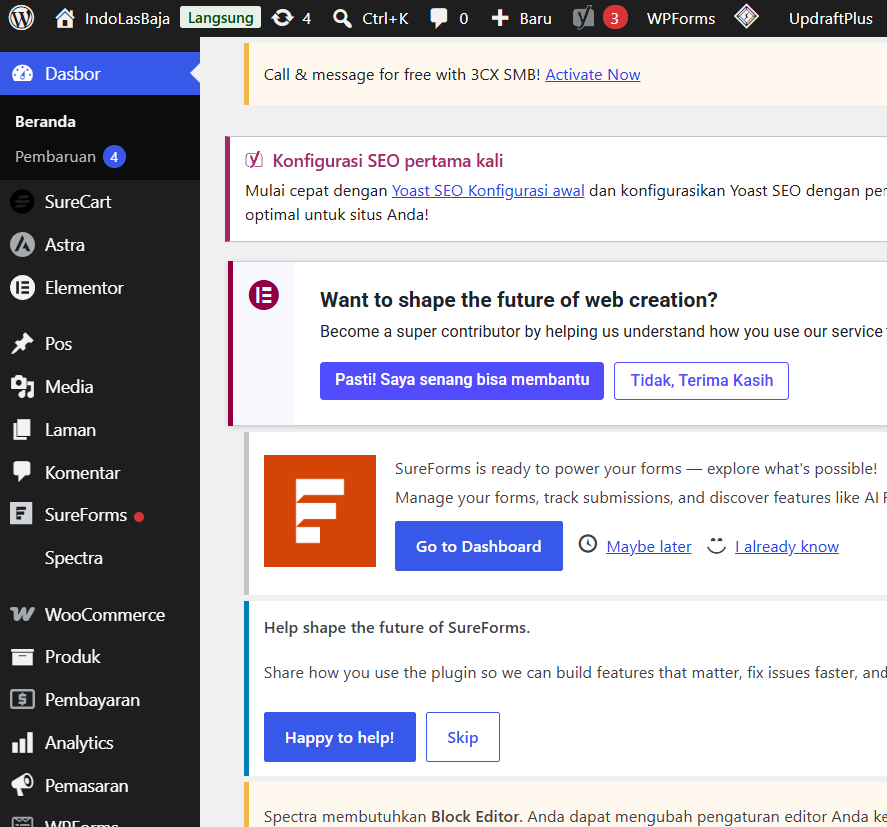Click the WooCommerce W icon
The image size is (887, 827).
[x=23, y=614]
